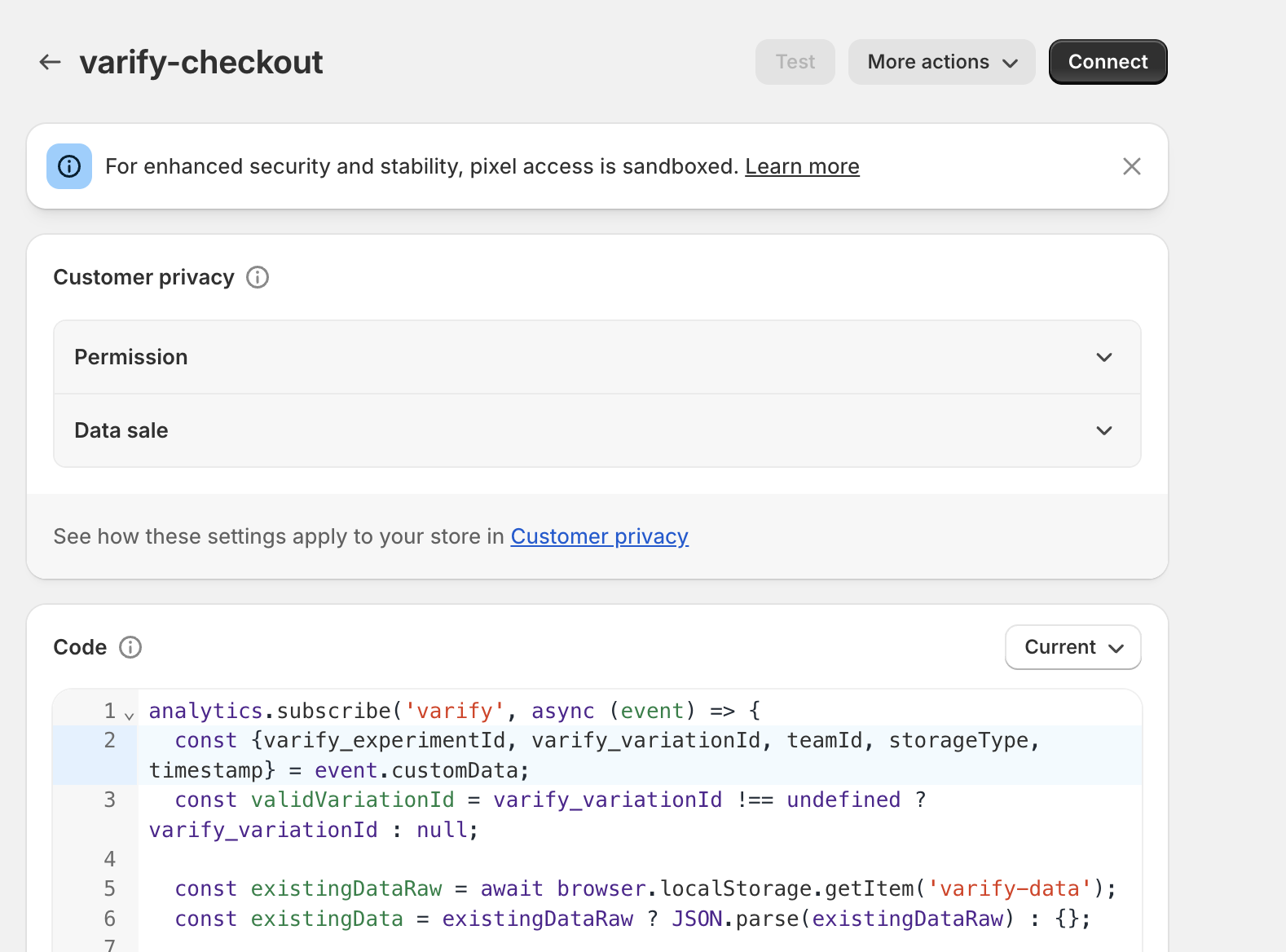Open the Learn more link
1286x952 pixels.
(802, 166)
